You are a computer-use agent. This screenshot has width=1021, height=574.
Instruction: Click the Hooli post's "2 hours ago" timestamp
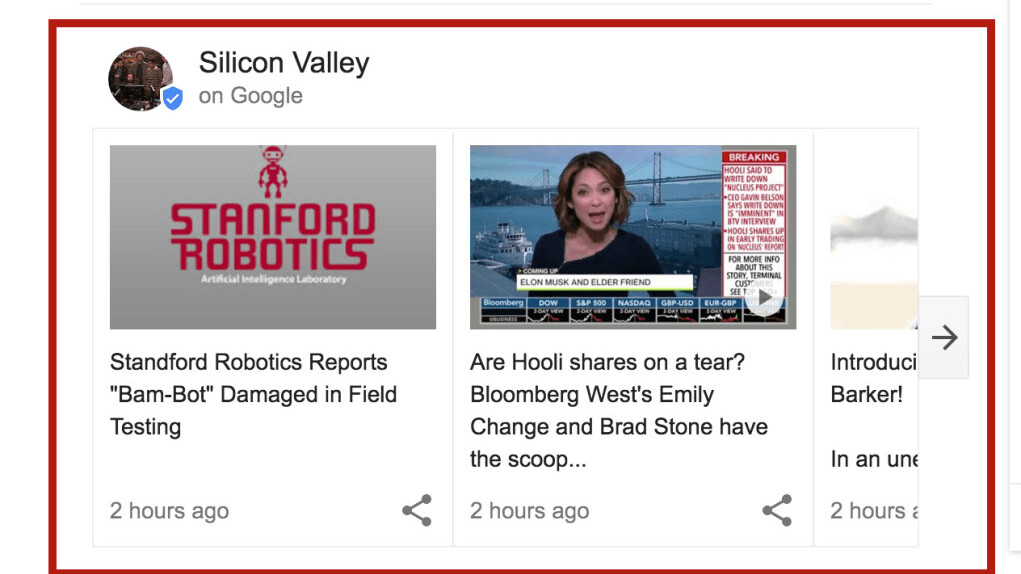click(529, 511)
